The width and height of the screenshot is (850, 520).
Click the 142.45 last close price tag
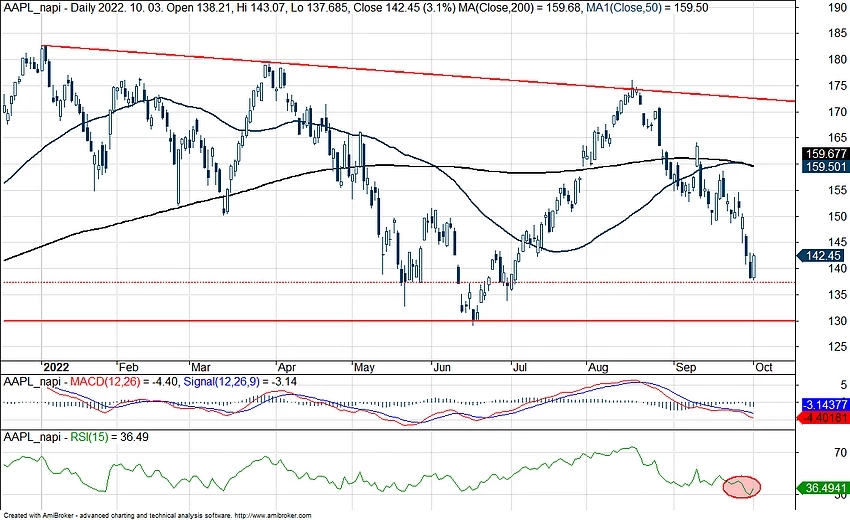point(822,256)
